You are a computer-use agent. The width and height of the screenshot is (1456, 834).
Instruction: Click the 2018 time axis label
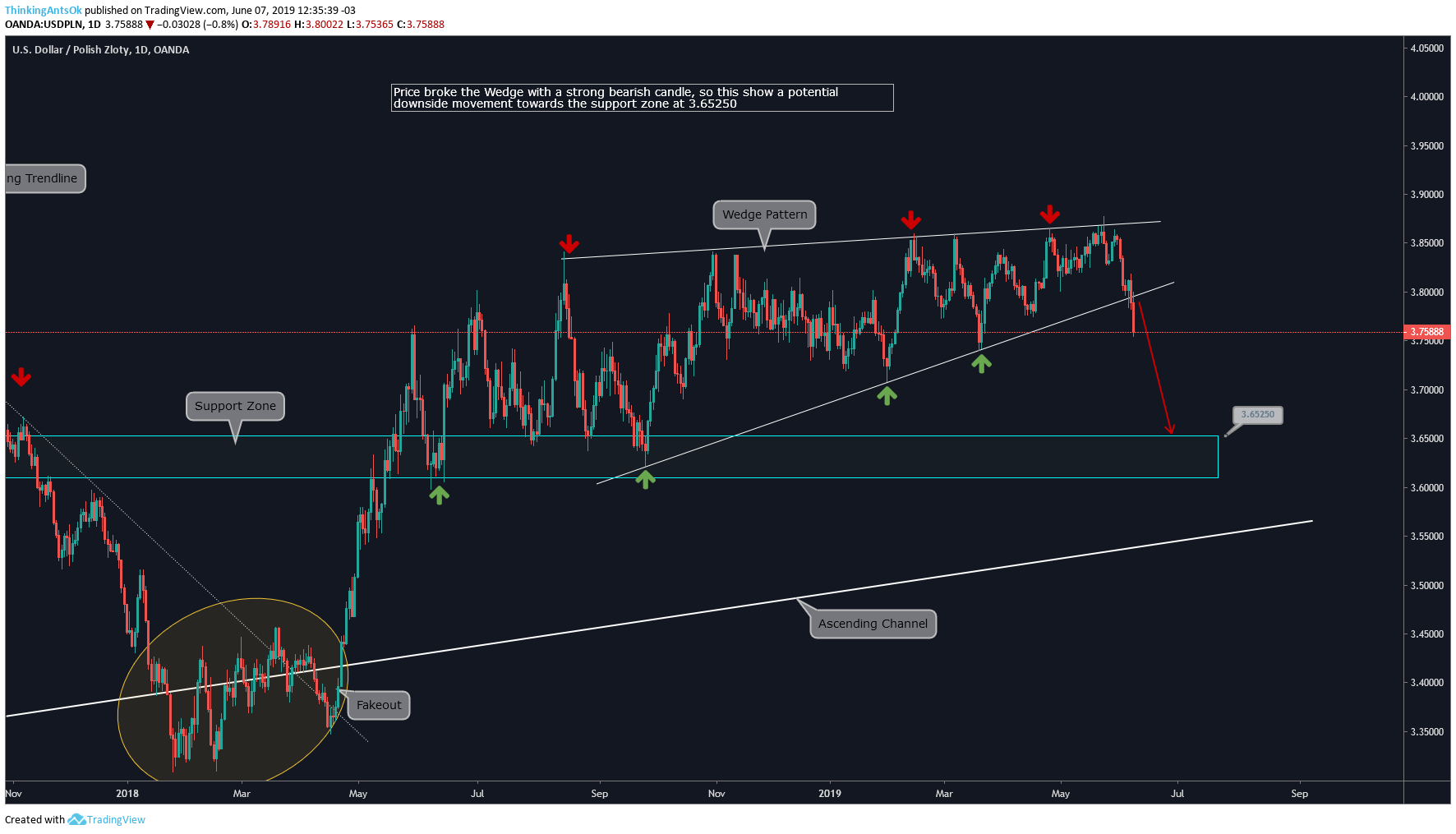[x=127, y=794]
